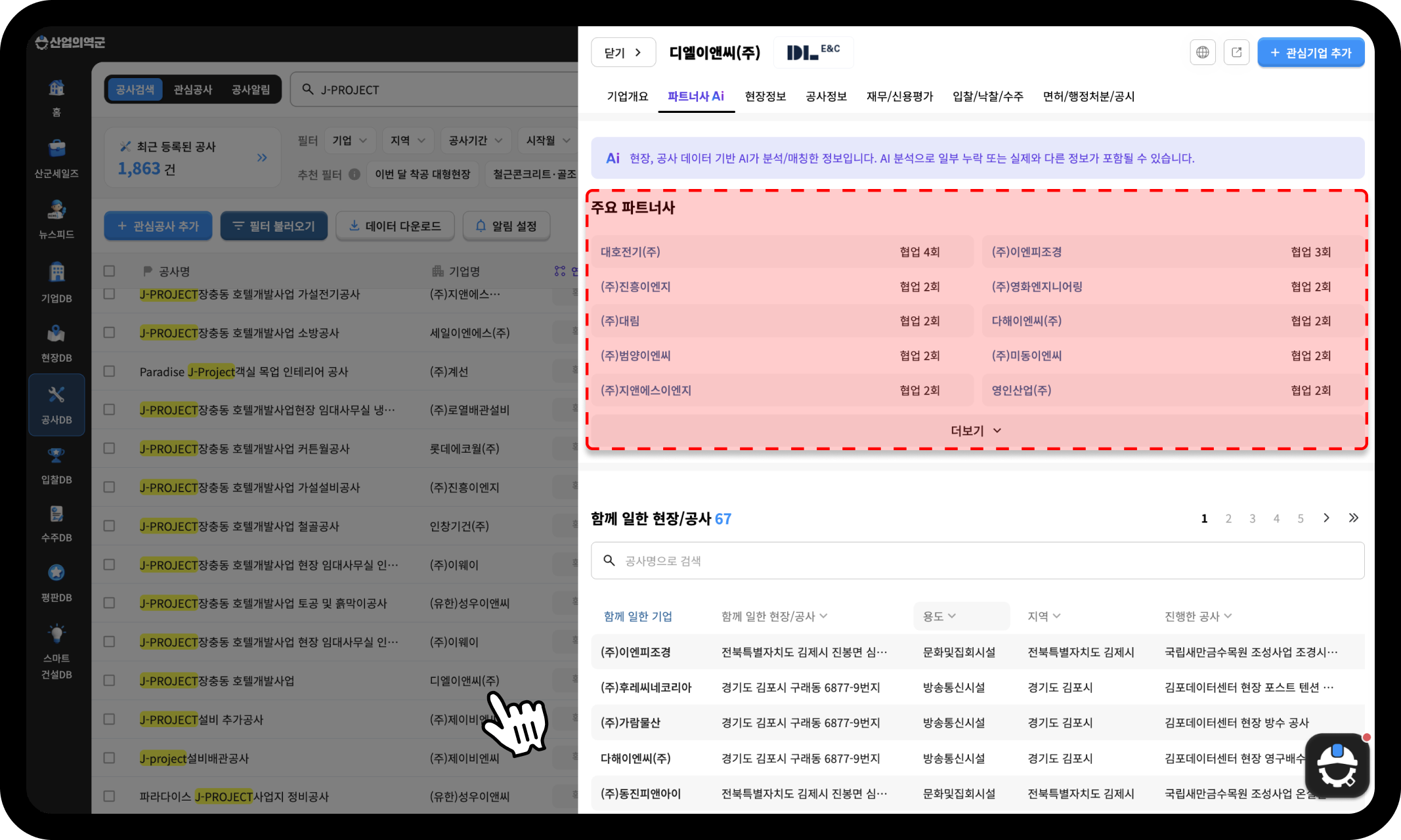Open 알림 설정
1401x840 pixels.
(x=506, y=226)
